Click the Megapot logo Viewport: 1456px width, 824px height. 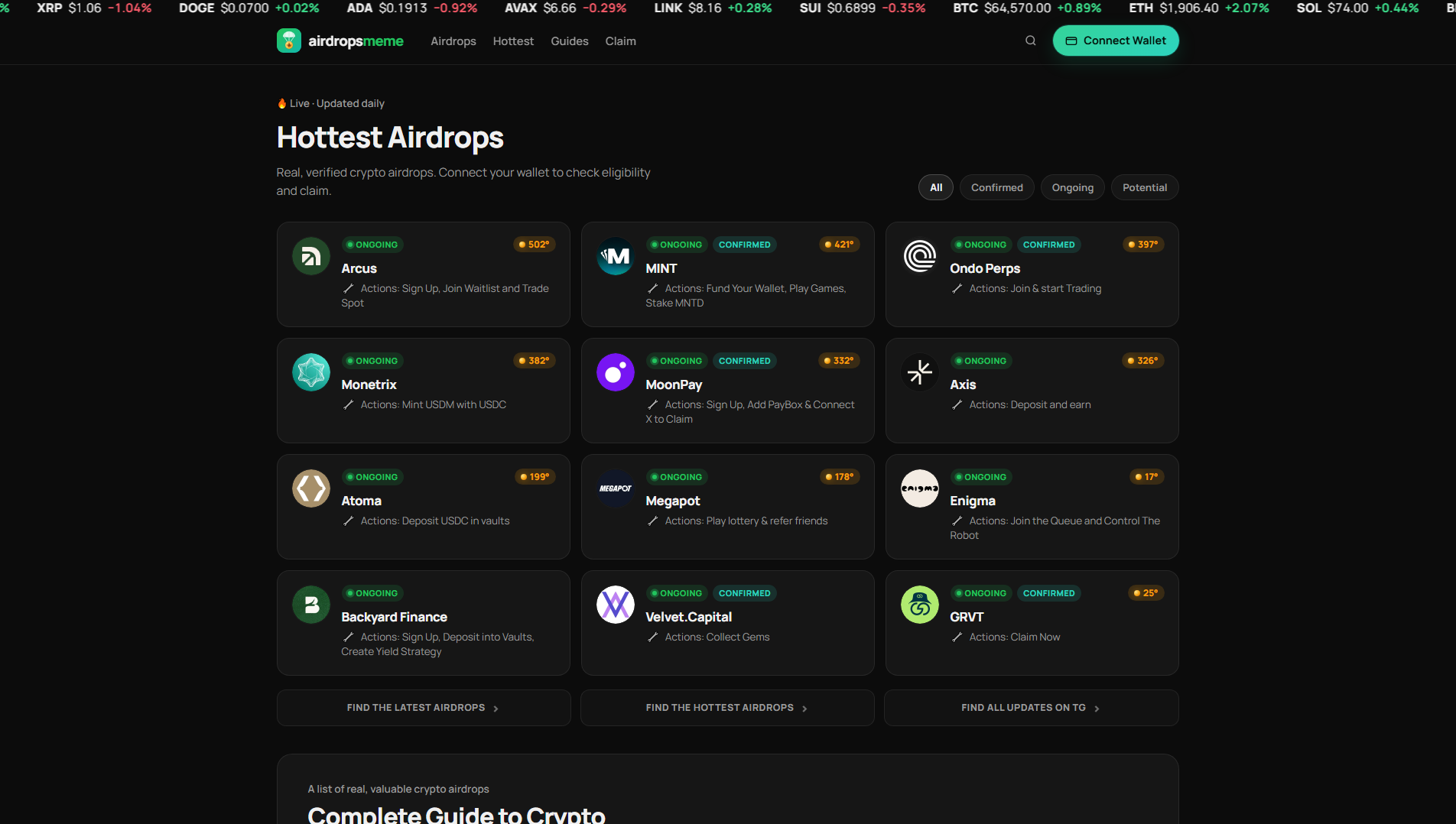click(616, 488)
